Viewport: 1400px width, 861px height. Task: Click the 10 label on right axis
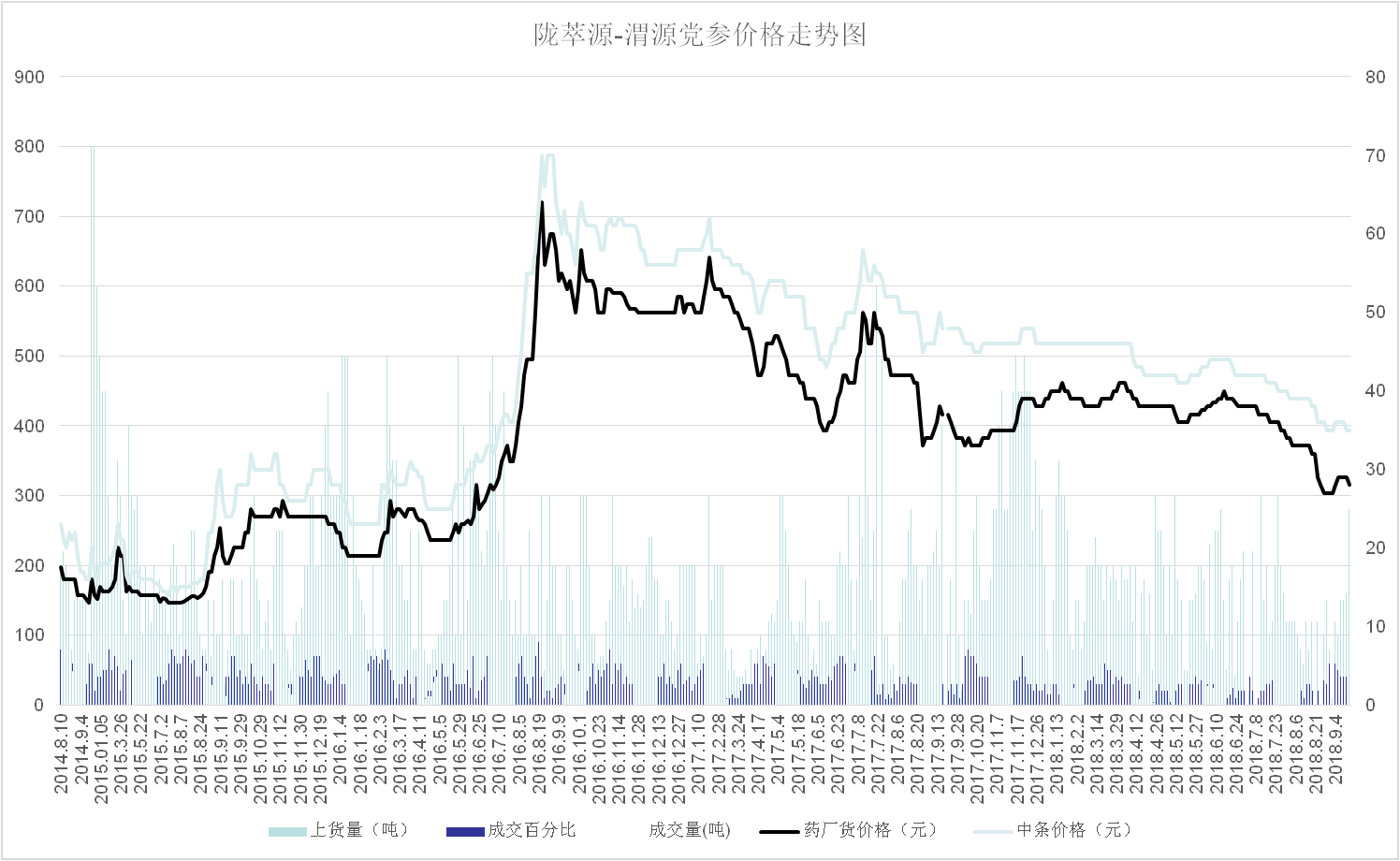(1375, 627)
